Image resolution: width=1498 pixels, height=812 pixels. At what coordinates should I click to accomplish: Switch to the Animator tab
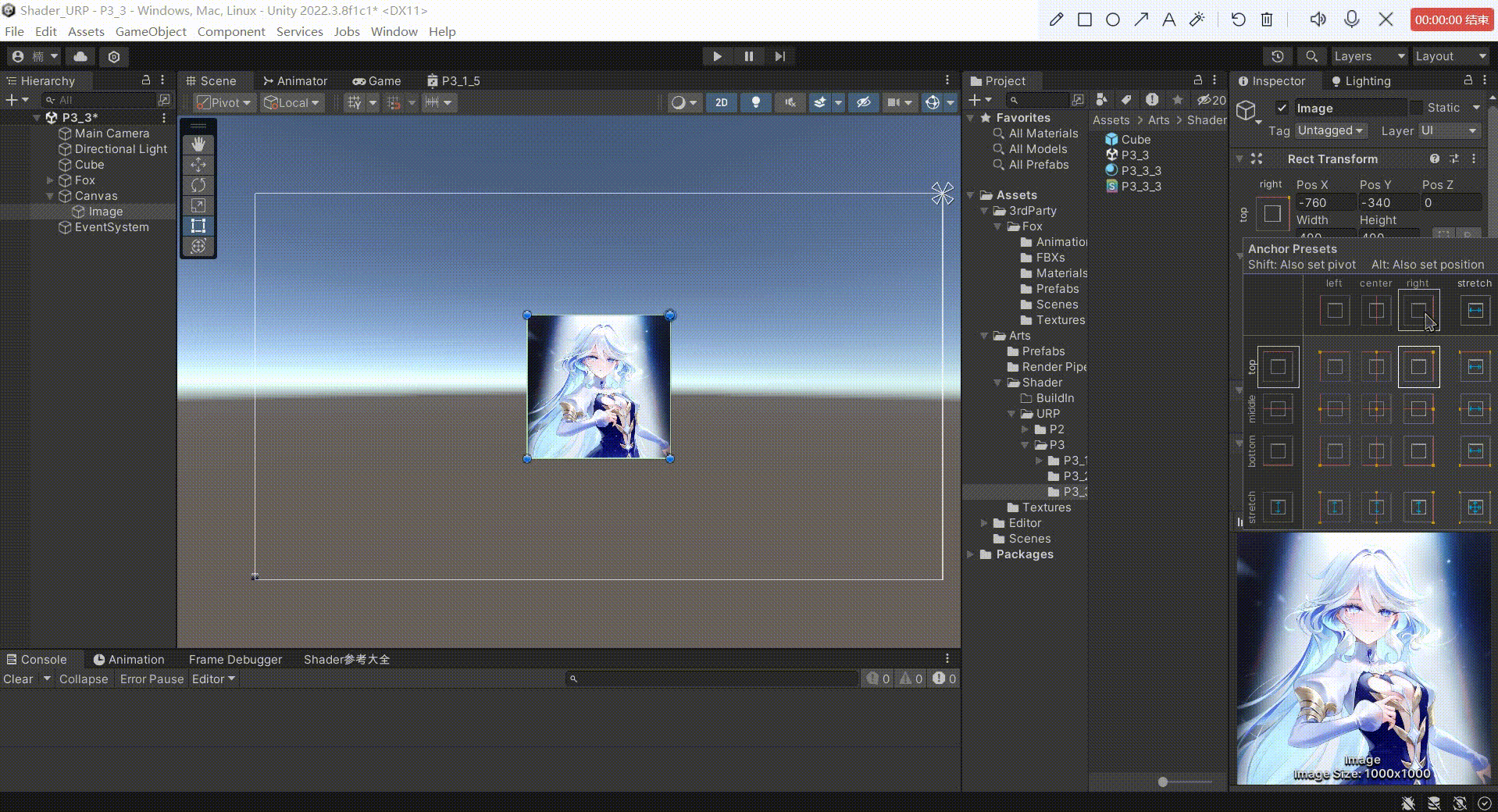click(295, 80)
